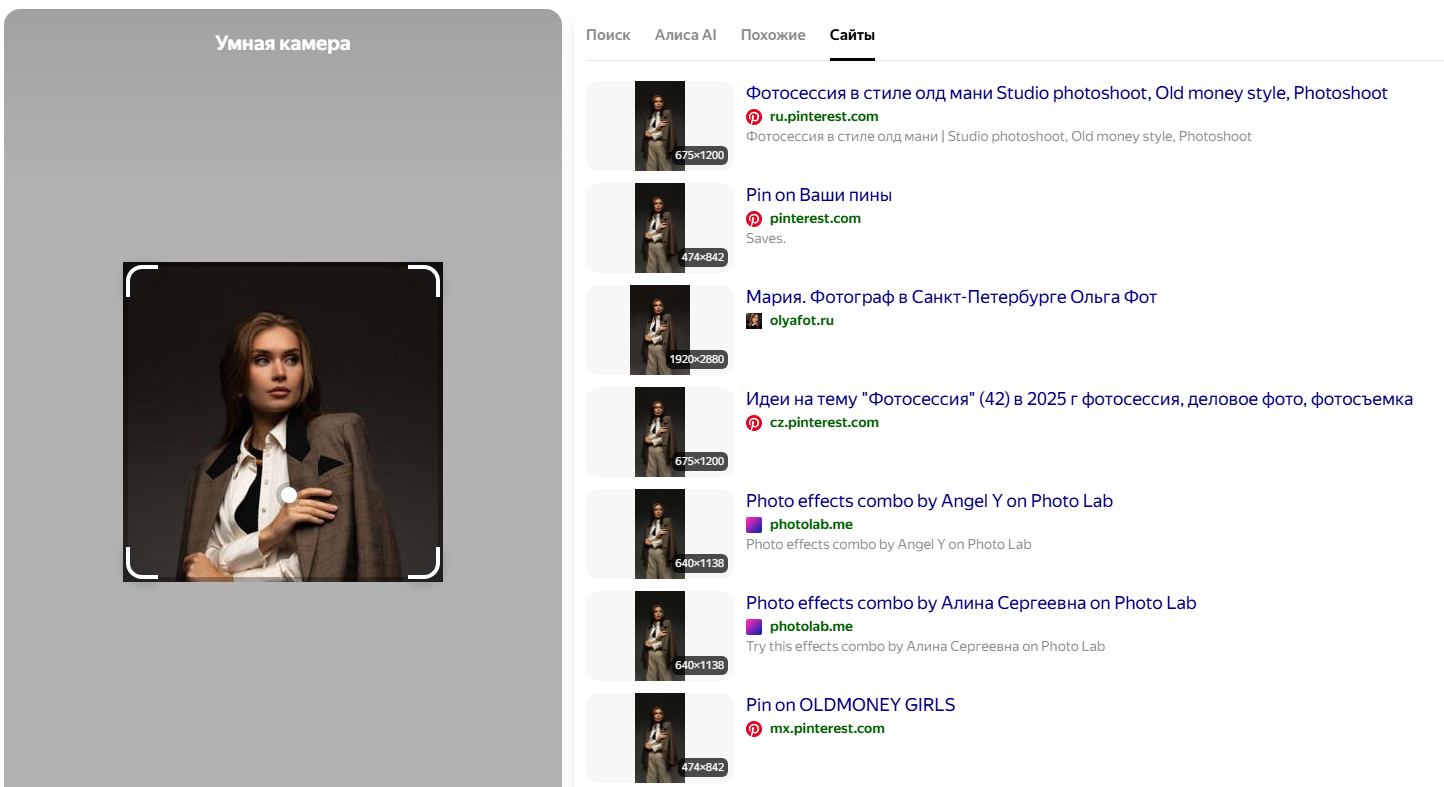Open 'Photo effects combo by Алина Сергеевна' title
The height and width of the screenshot is (787, 1444).
click(x=971, y=603)
